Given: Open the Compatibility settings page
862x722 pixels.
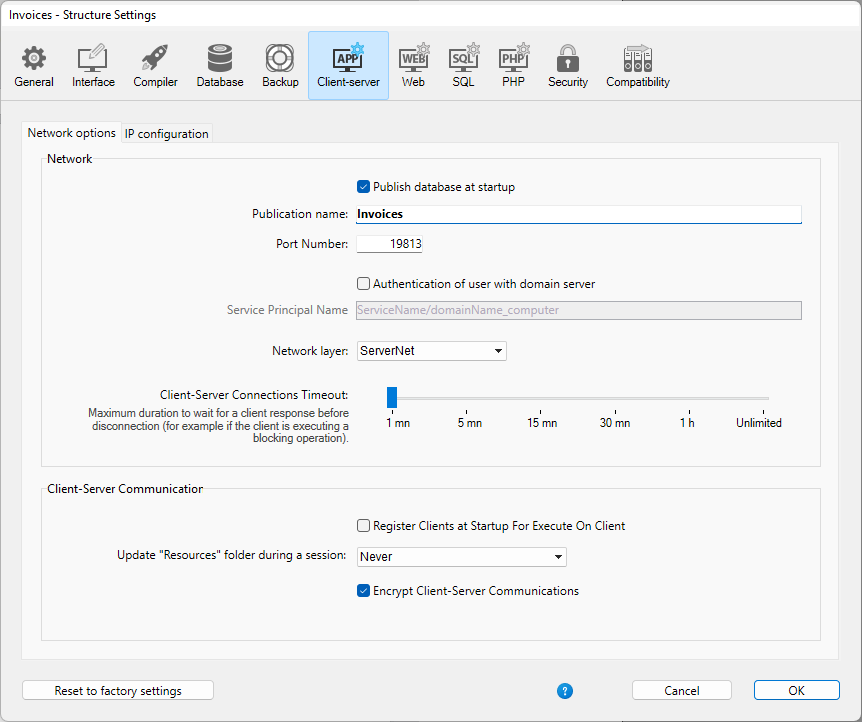Looking at the screenshot, I should [x=637, y=66].
